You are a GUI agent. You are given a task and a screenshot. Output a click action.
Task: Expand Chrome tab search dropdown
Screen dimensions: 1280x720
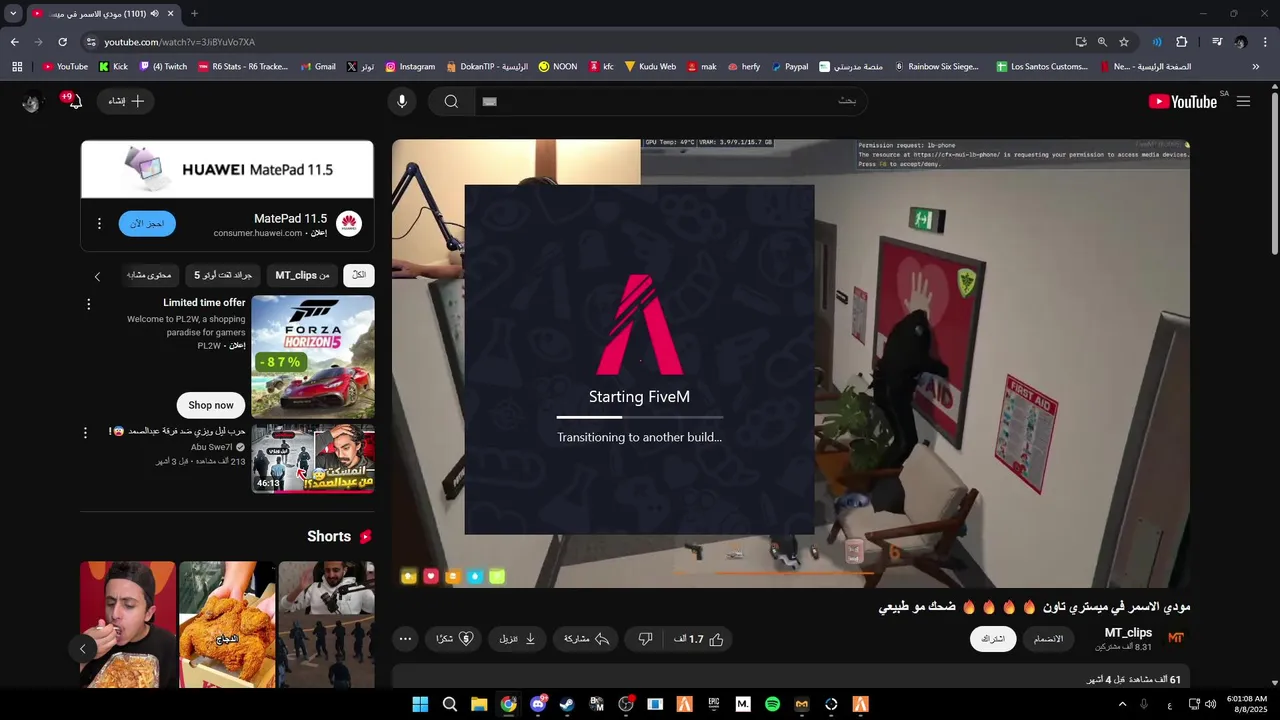(13, 13)
